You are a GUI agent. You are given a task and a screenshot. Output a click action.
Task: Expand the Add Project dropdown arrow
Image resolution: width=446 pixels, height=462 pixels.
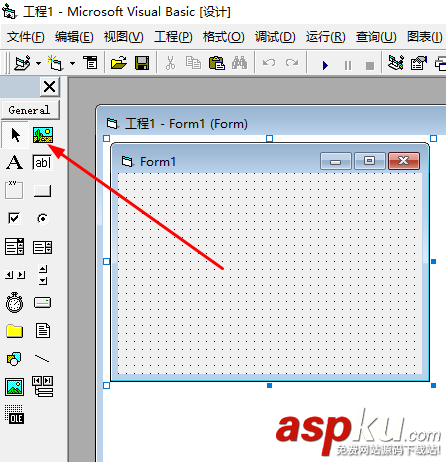[39, 63]
